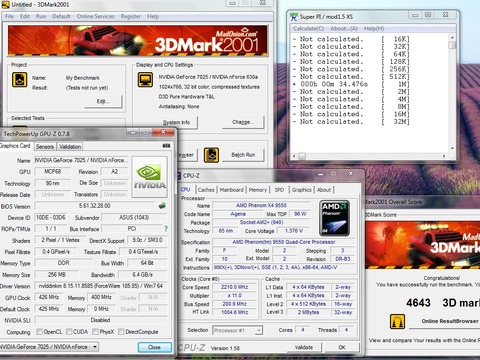Enable the DirectCompute checkbox in GPU-Z
Viewport: 480px width, 360px height.
click(121, 331)
